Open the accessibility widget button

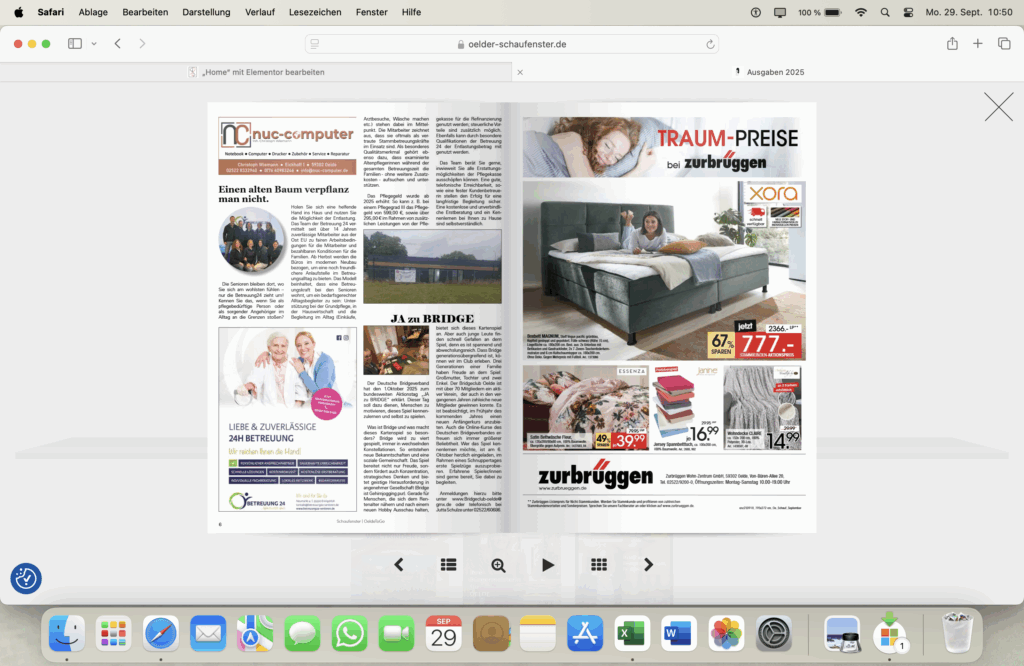tap(26, 578)
